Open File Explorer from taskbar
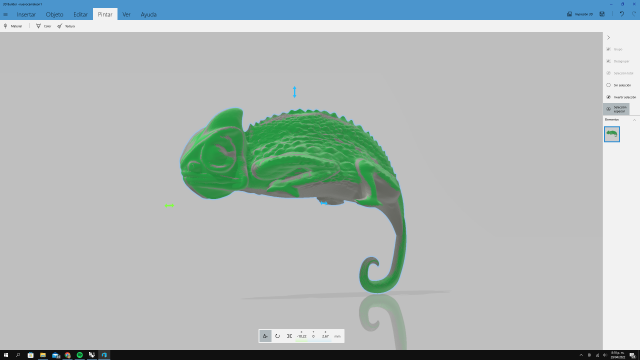 click(42, 355)
